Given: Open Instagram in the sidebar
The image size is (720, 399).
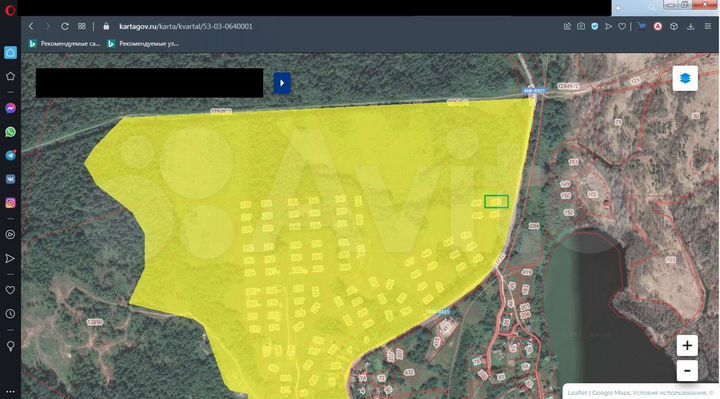Looking at the screenshot, I should pyautogui.click(x=10, y=203).
